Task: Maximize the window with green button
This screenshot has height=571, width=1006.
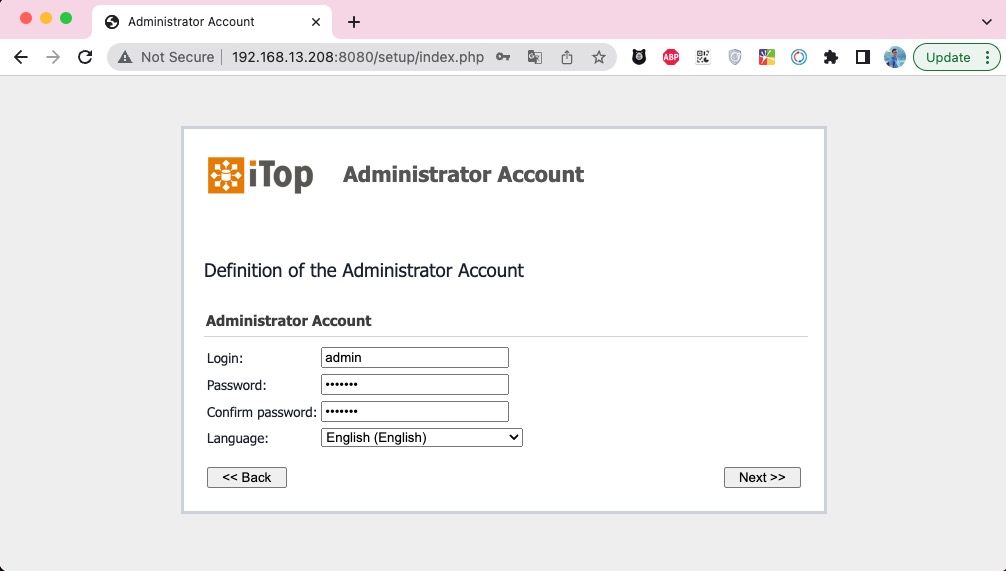Action: [65, 18]
